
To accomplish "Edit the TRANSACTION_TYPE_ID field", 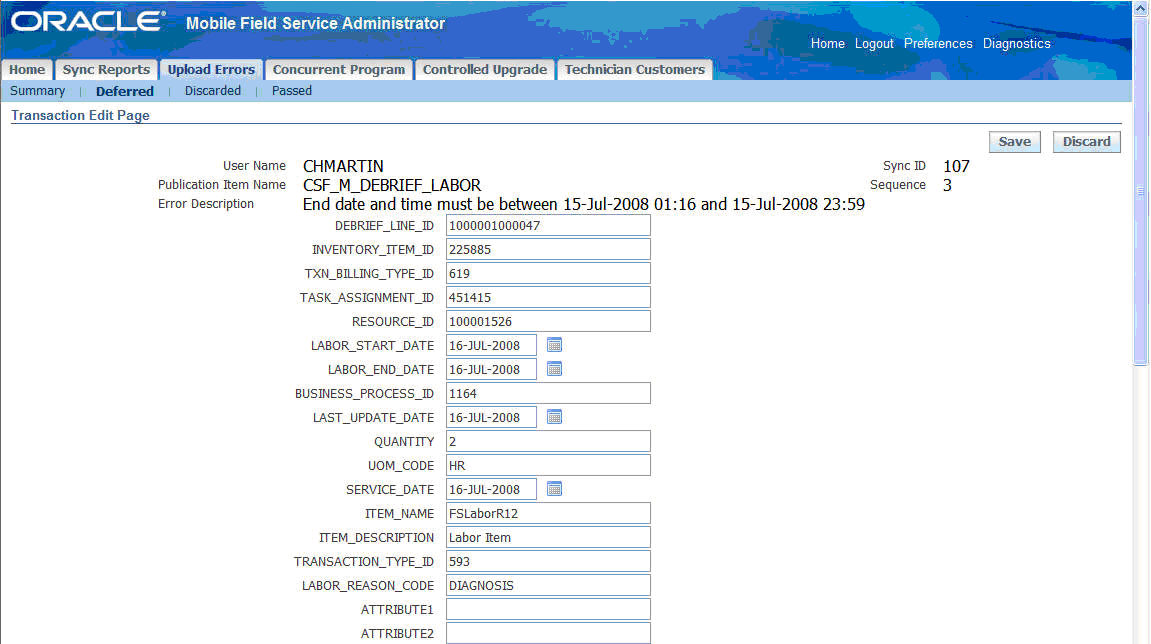I will coord(548,561).
